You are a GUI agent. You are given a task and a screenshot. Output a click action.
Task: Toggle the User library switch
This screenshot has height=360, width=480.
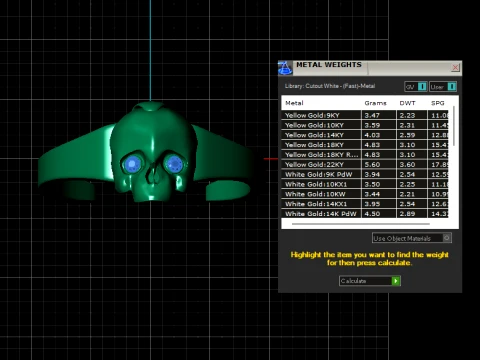(443, 87)
